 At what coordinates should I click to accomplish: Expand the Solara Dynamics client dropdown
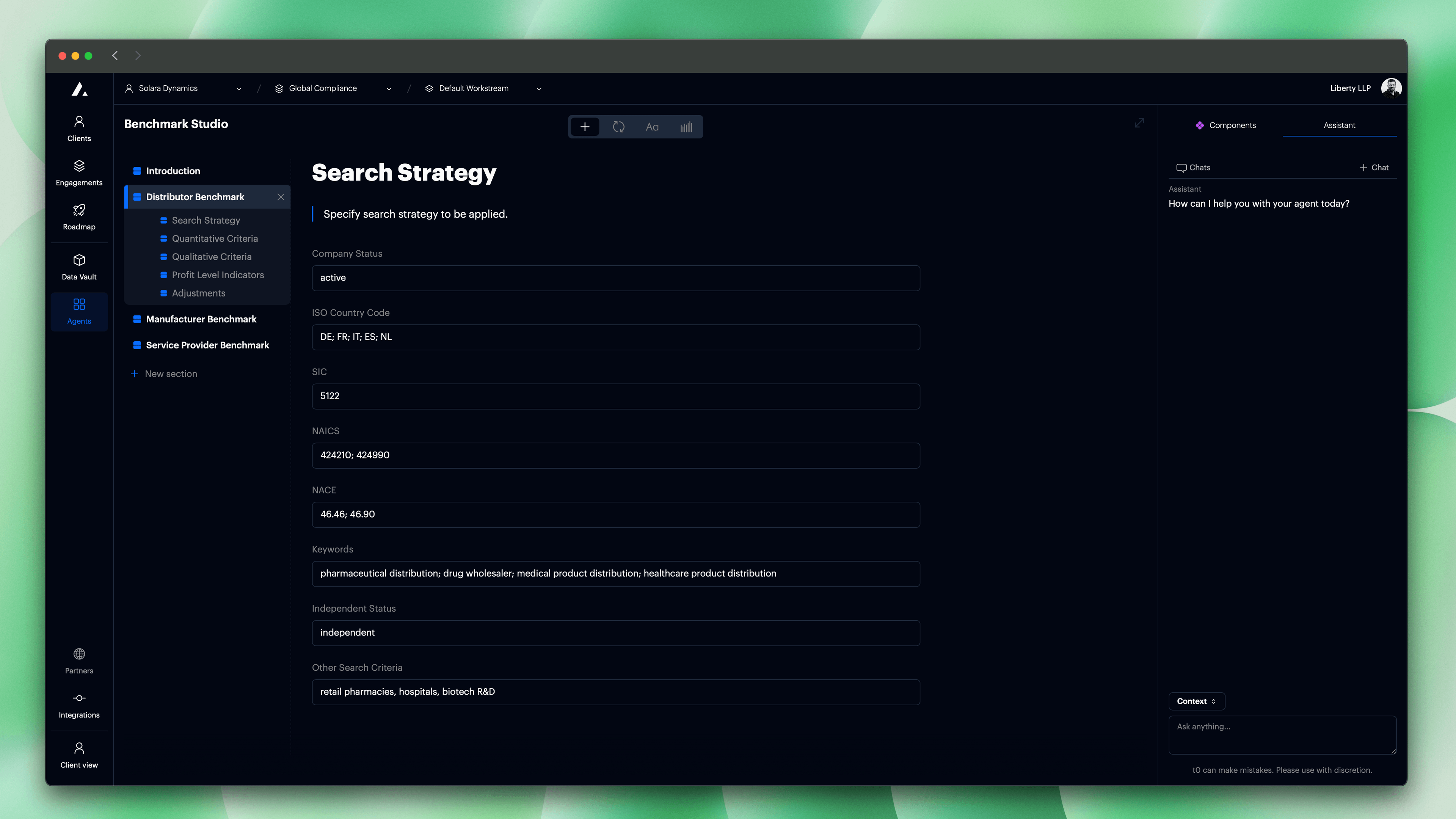[238, 88]
